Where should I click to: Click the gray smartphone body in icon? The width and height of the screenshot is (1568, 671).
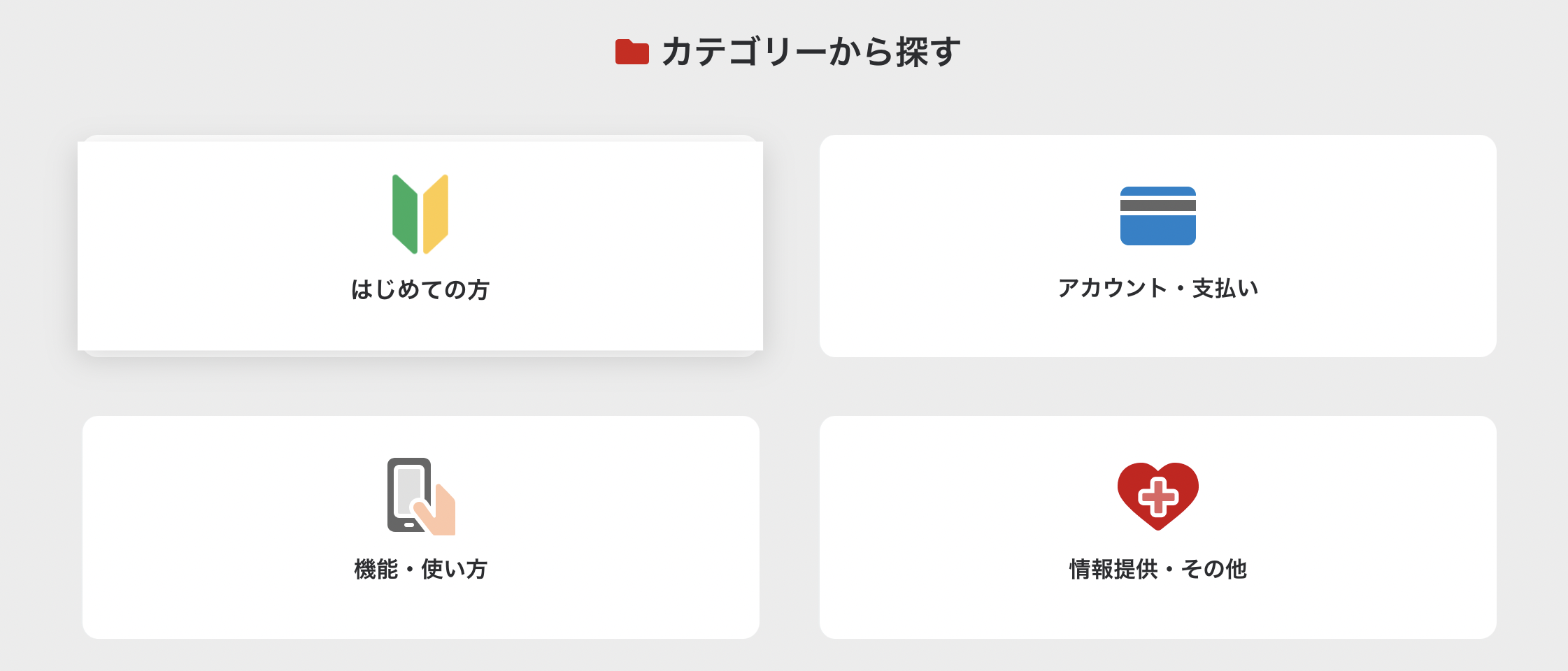click(x=396, y=496)
